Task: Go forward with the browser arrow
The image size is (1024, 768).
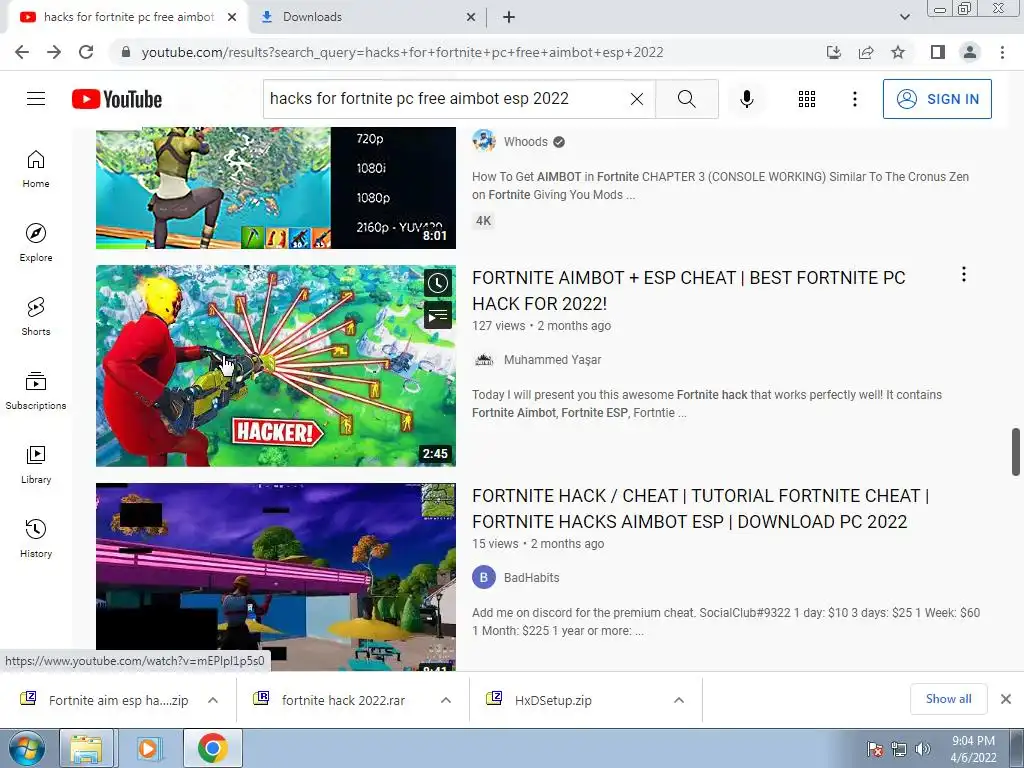Action: (x=54, y=52)
